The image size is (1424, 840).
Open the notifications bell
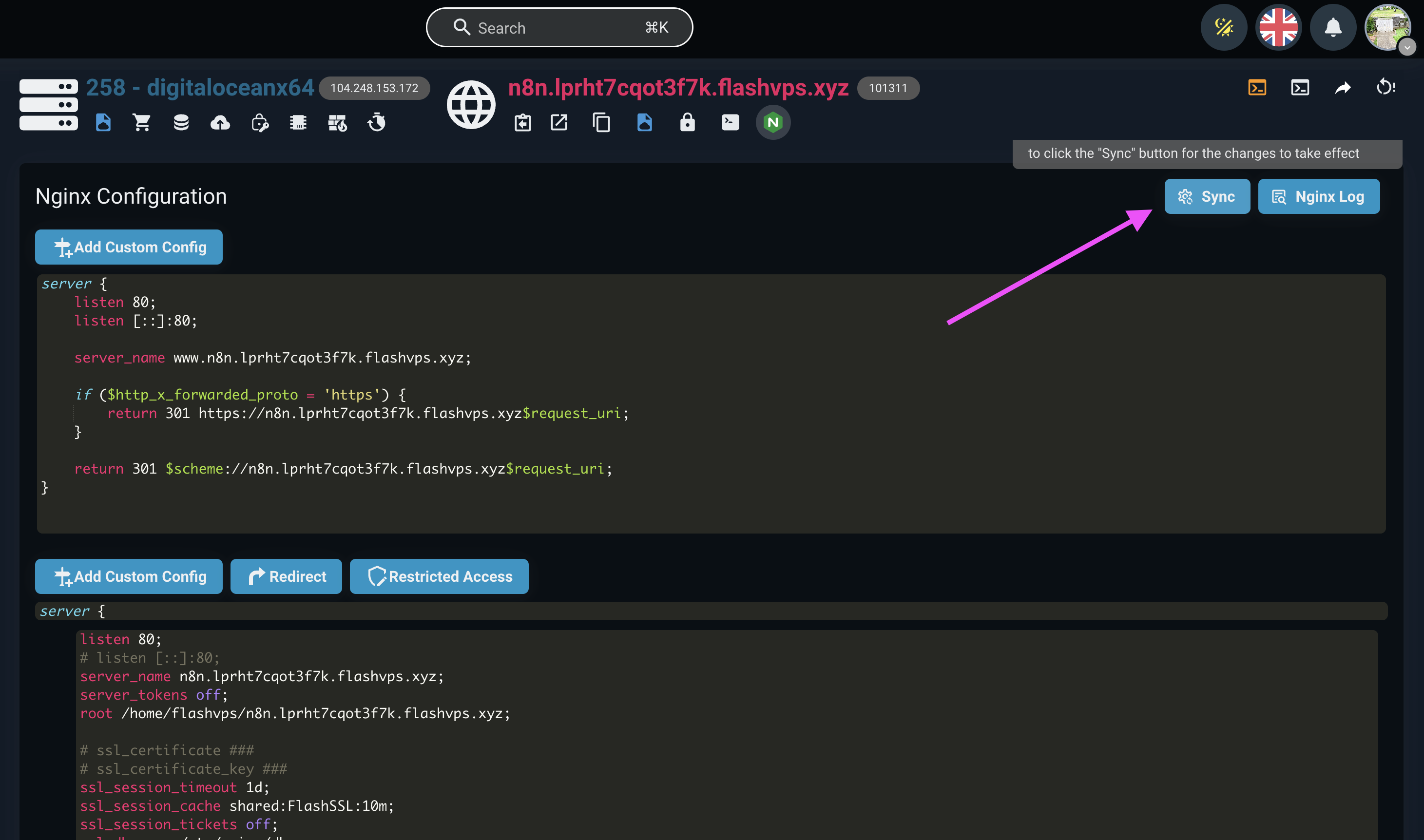tap(1333, 27)
